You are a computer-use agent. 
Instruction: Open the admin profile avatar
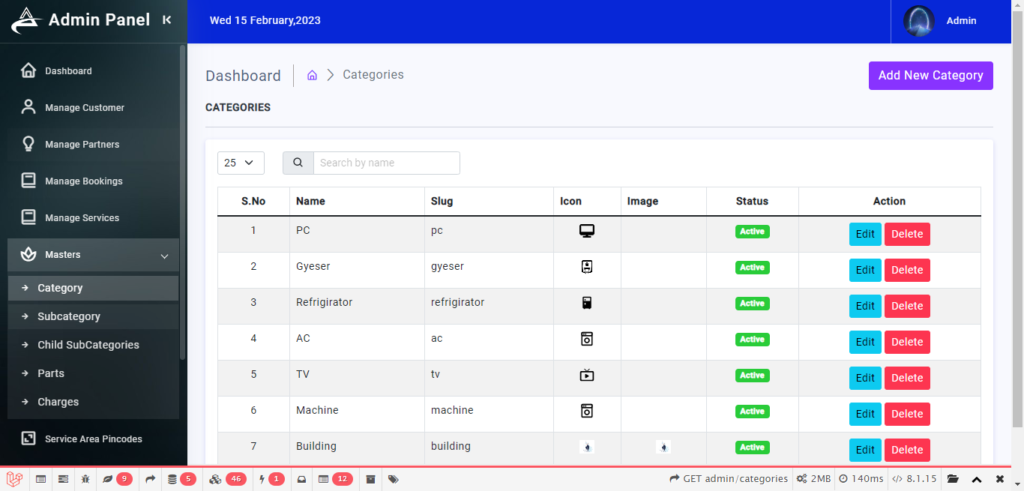pyautogui.click(x=918, y=21)
